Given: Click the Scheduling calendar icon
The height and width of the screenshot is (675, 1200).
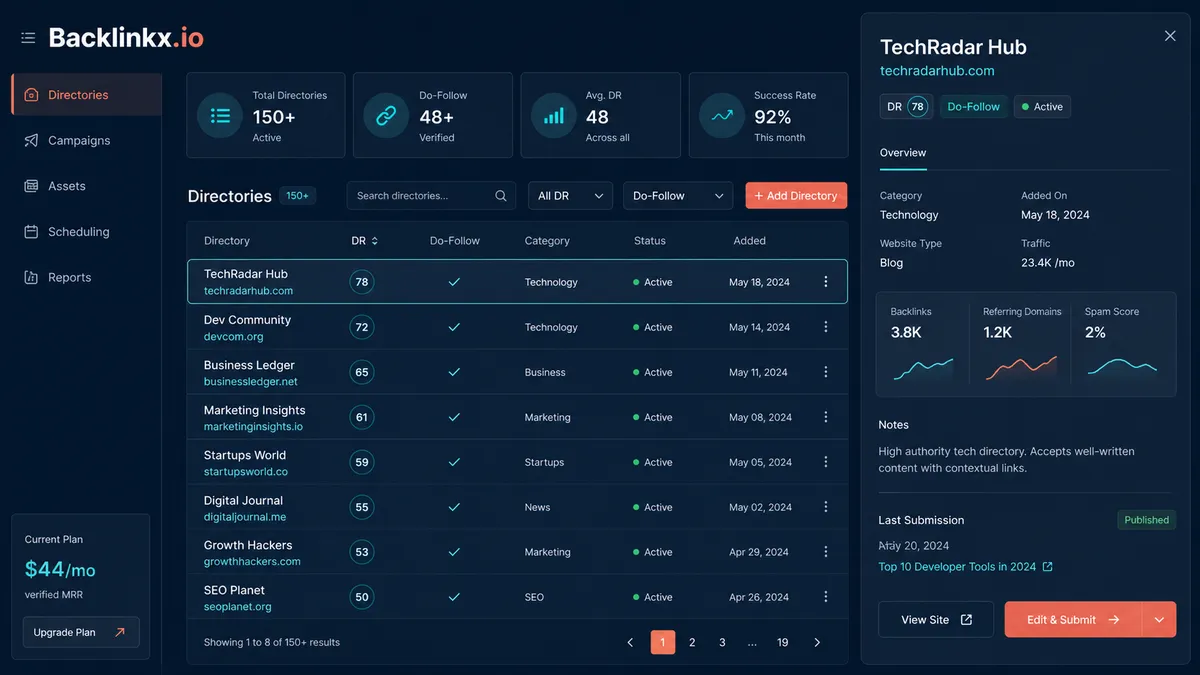Looking at the screenshot, I should (x=31, y=232).
